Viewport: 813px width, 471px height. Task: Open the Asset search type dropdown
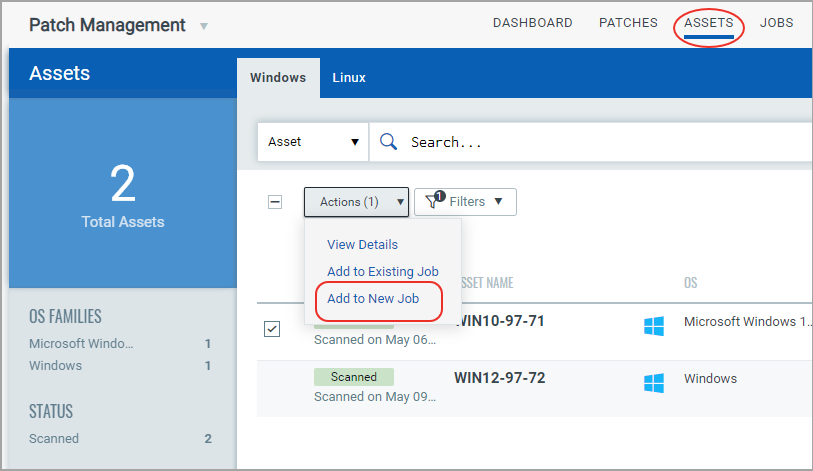click(x=313, y=142)
